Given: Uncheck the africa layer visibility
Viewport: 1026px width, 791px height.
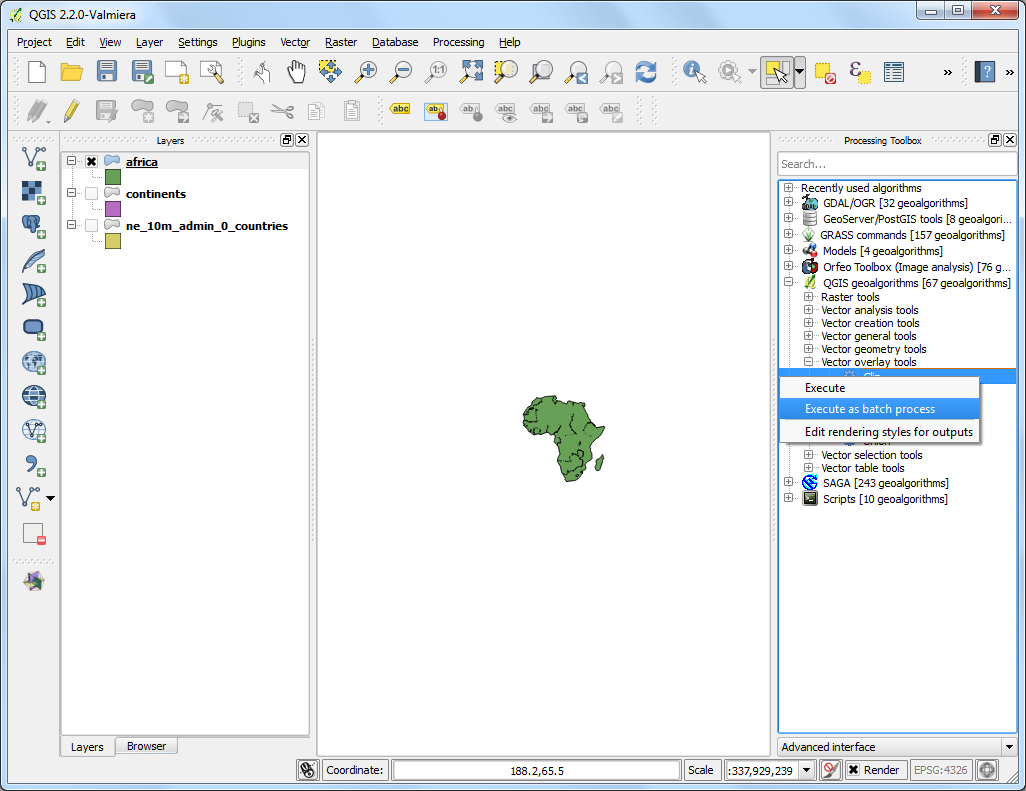Looking at the screenshot, I should coord(92,162).
